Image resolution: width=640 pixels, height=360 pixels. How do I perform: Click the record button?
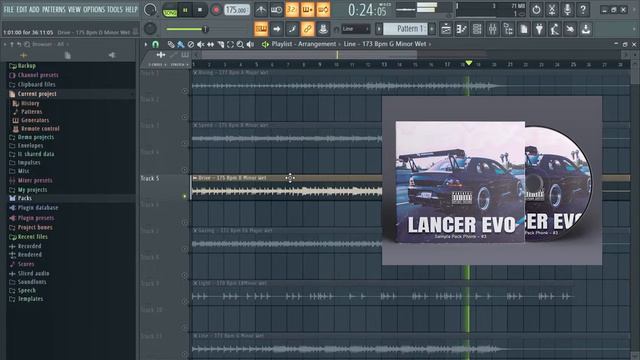click(216, 10)
